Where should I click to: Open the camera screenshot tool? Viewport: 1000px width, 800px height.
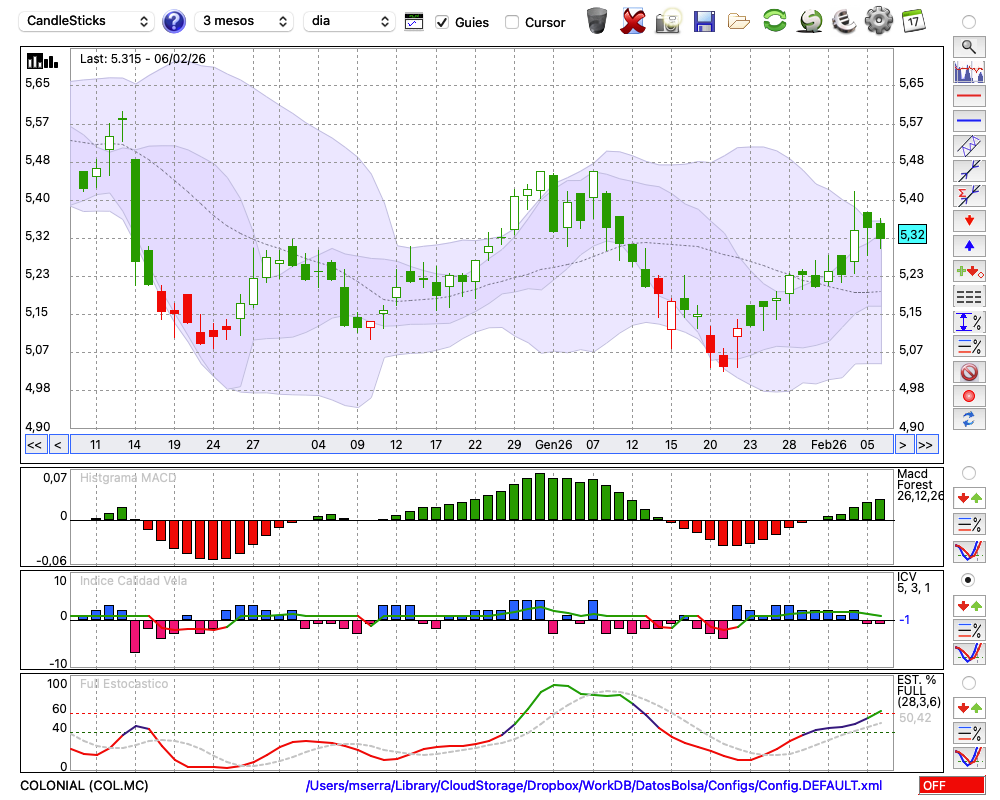(x=668, y=20)
